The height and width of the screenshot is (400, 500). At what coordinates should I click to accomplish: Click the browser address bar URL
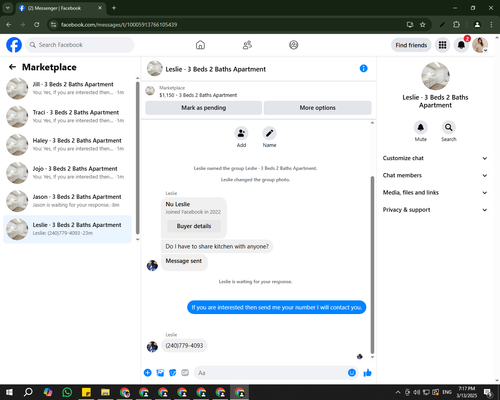tap(119, 25)
